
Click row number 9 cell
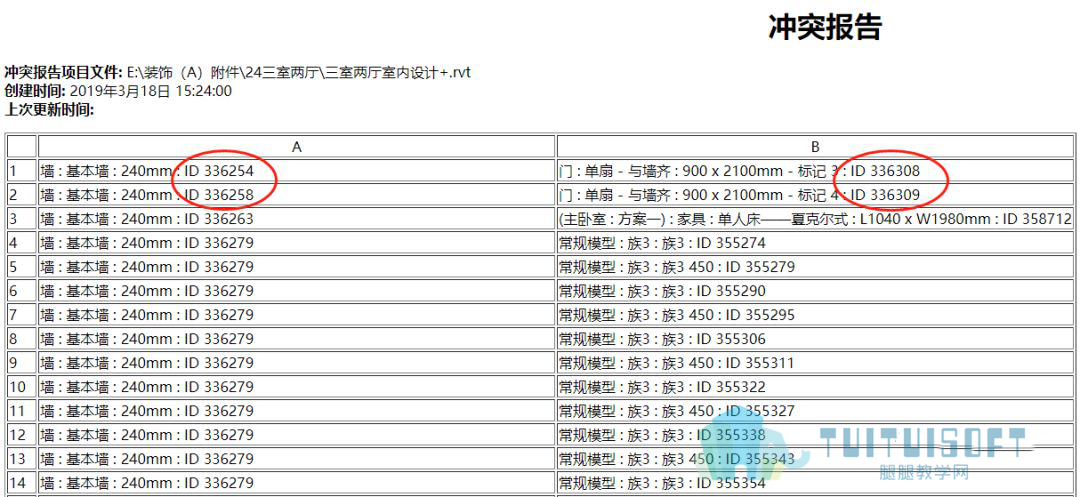click(x=21, y=363)
